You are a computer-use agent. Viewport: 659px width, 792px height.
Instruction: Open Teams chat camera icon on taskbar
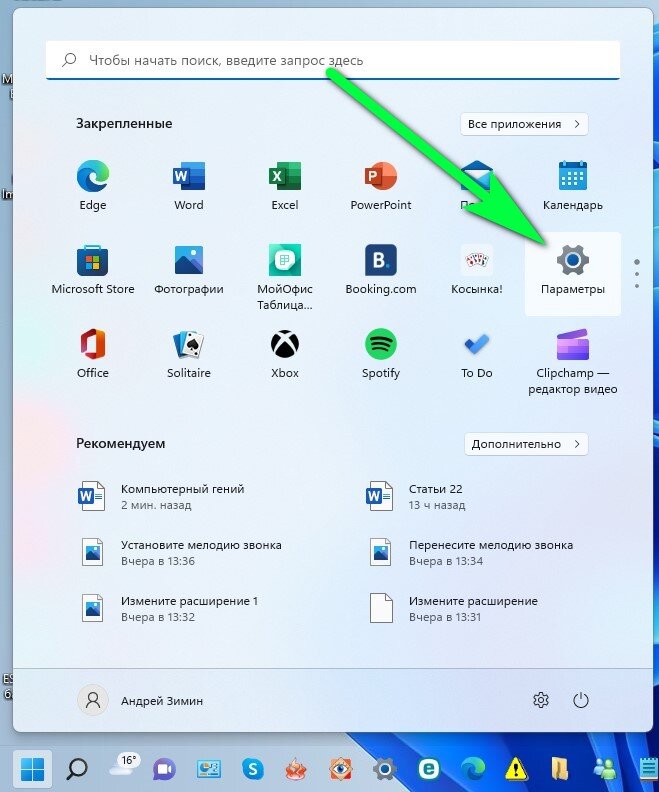coord(164,769)
